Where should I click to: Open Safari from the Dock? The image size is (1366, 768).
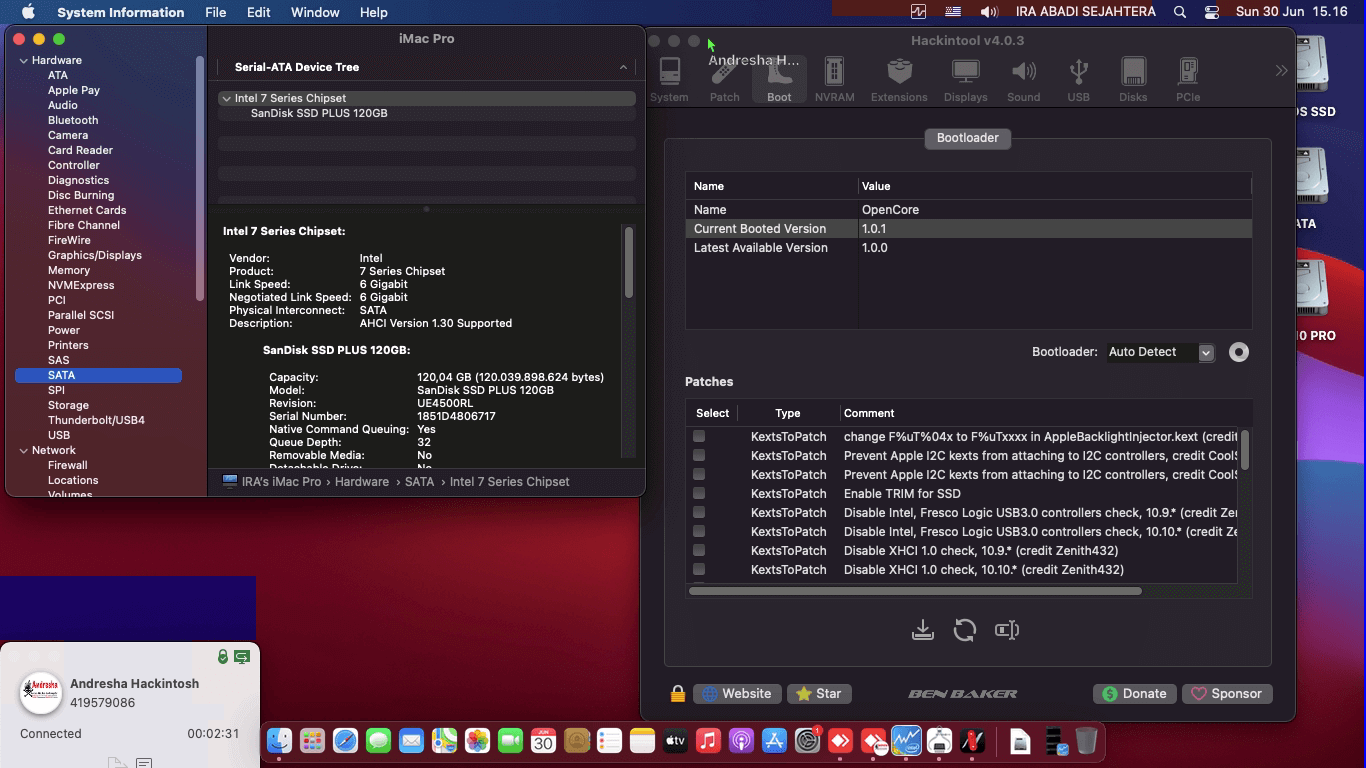(345, 741)
